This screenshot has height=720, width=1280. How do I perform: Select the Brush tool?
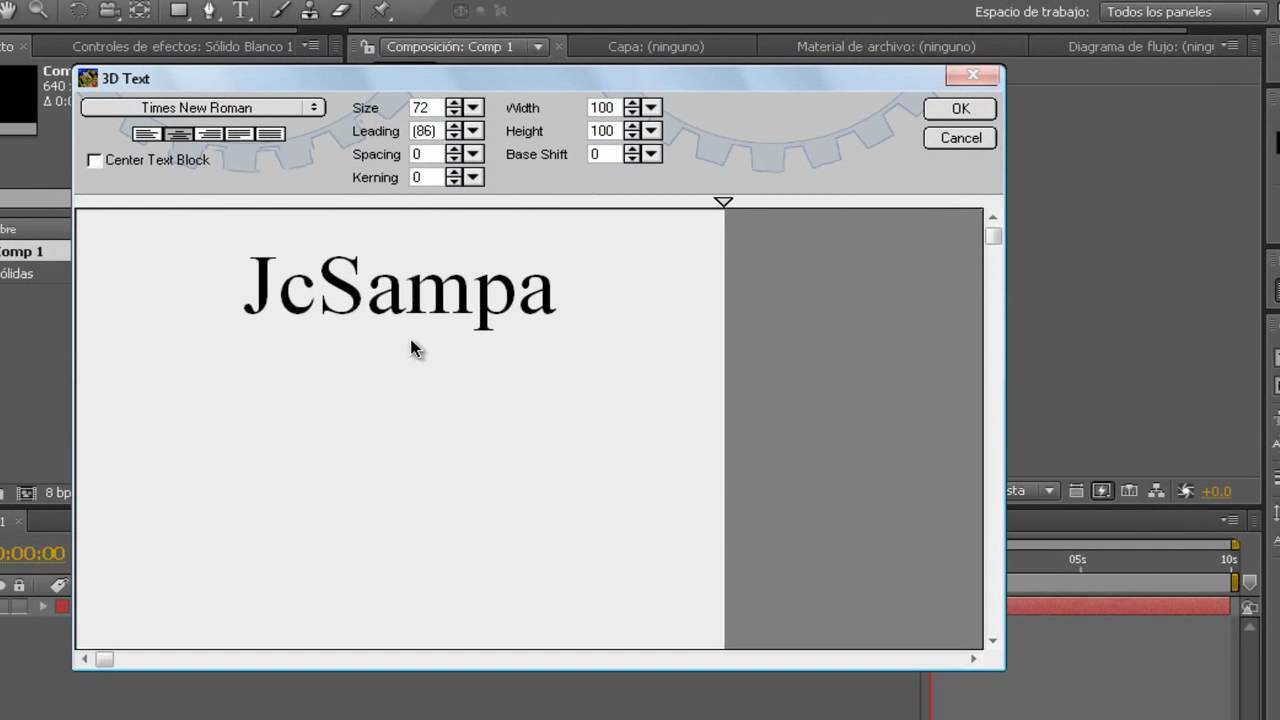coord(281,11)
